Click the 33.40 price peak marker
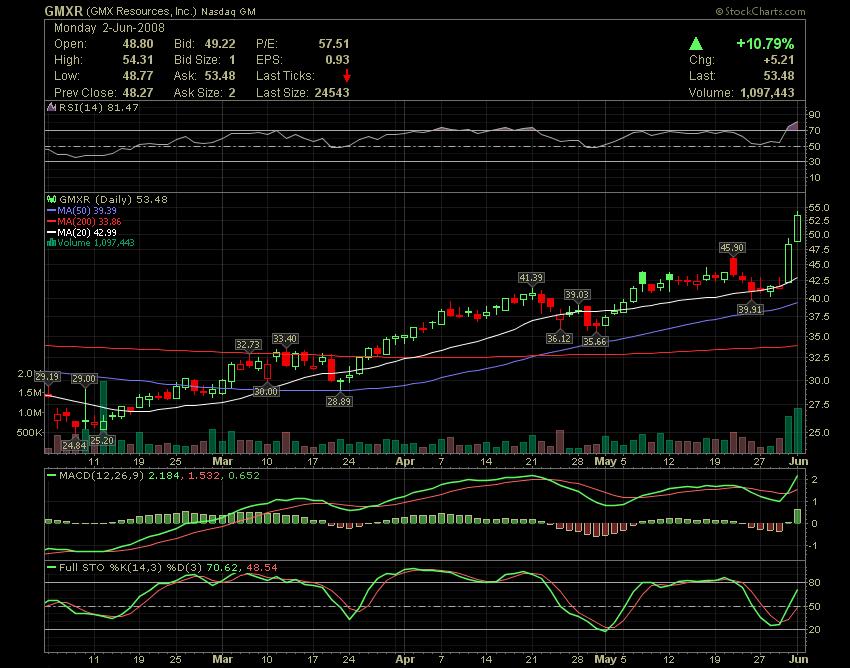Viewport: 850px width, 668px height. pyautogui.click(x=285, y=339)
